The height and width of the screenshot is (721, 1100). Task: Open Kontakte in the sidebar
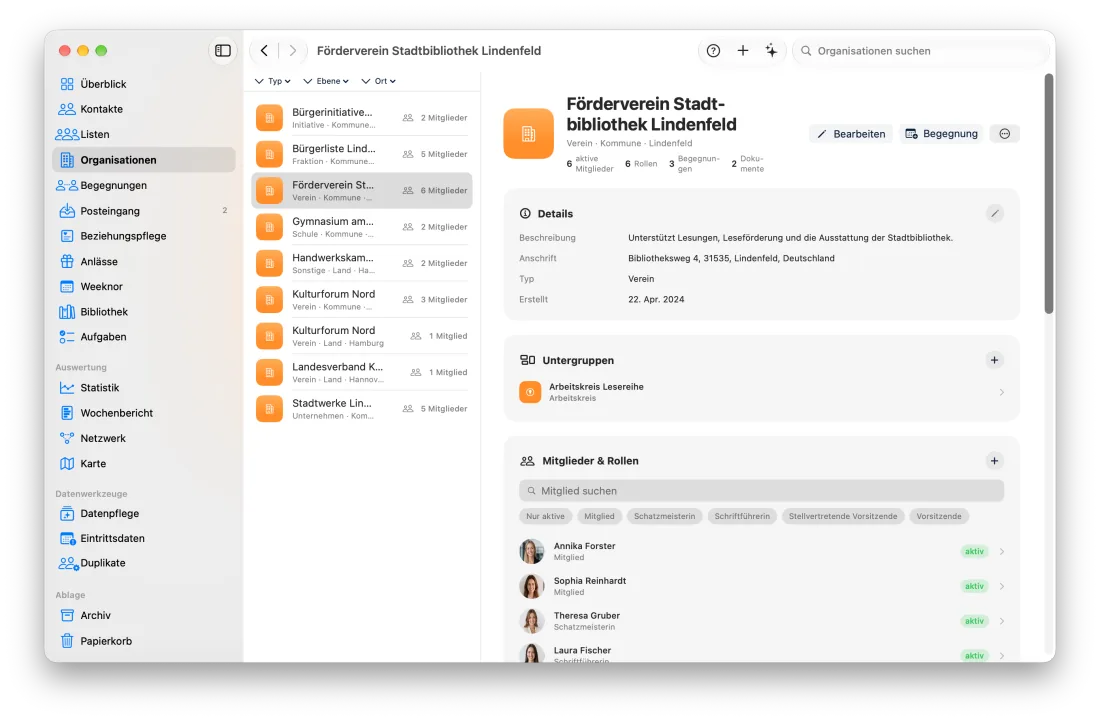click(144, 109)
